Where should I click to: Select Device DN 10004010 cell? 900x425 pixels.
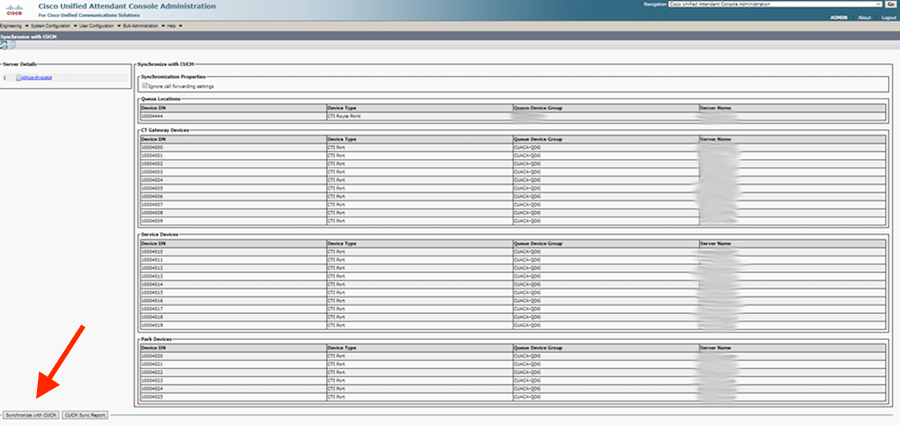click(x=233, y=252)
